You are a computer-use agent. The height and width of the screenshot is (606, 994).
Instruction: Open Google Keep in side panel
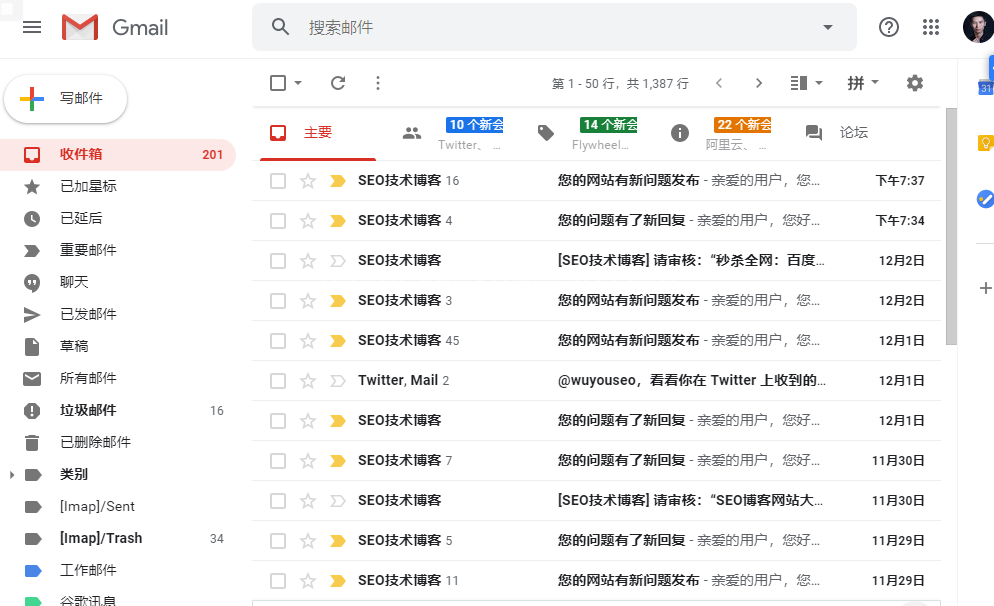click(x=984, y=143)
